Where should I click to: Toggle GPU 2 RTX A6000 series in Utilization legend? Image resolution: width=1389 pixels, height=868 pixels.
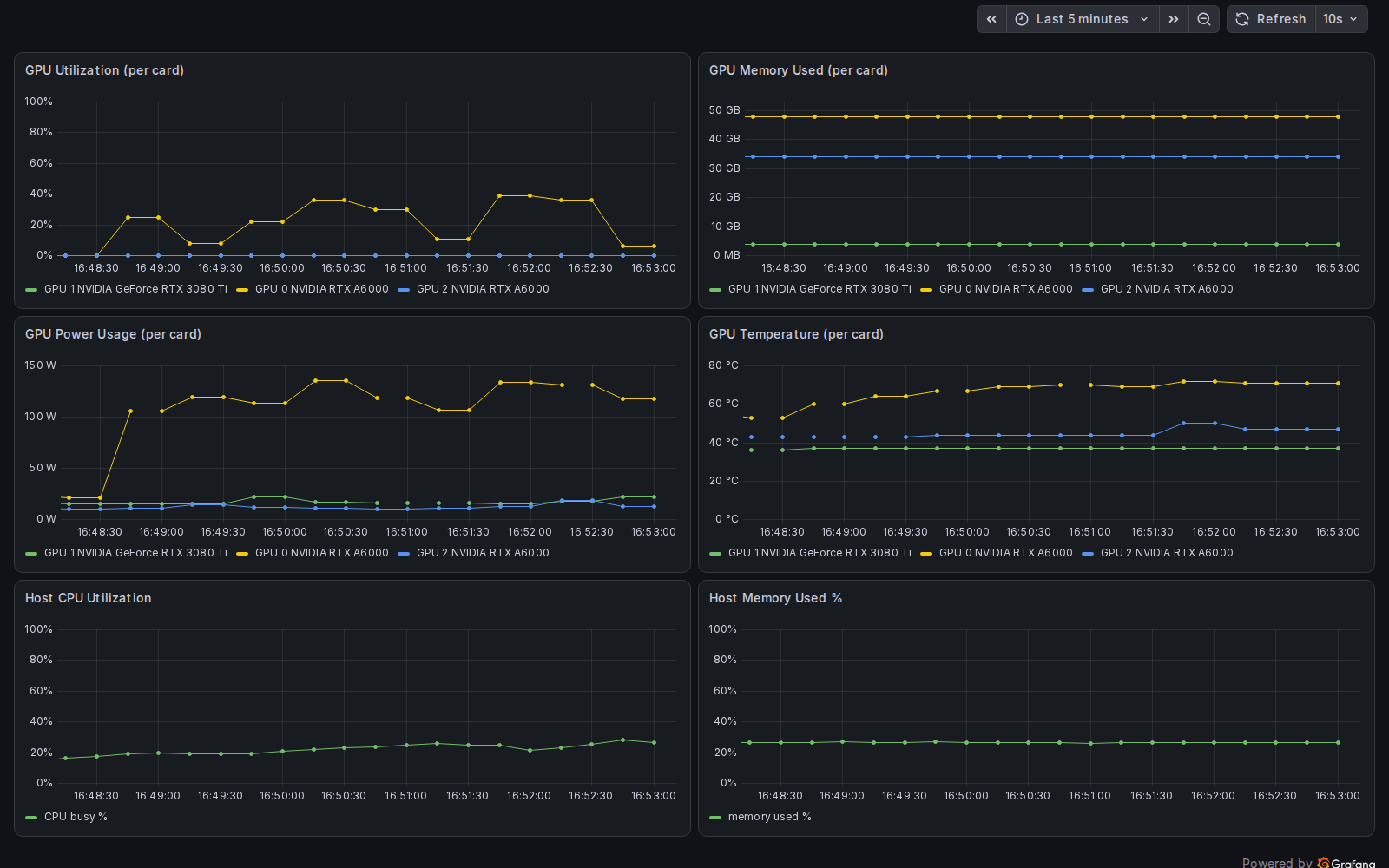click(x=483, y=289)
